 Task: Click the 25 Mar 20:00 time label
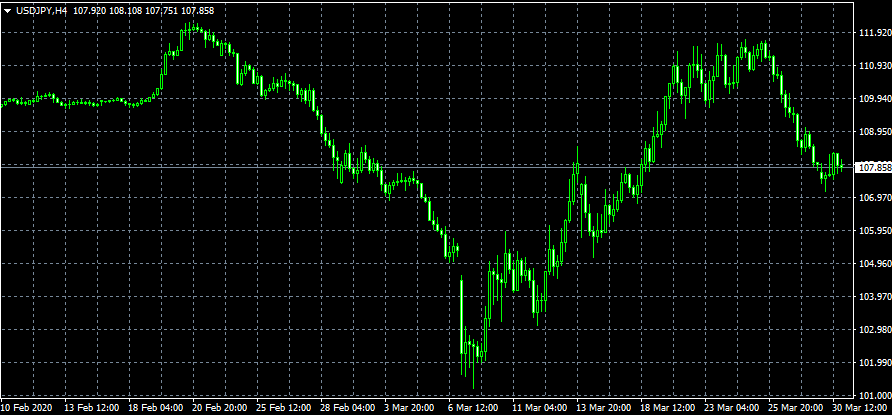797,408
